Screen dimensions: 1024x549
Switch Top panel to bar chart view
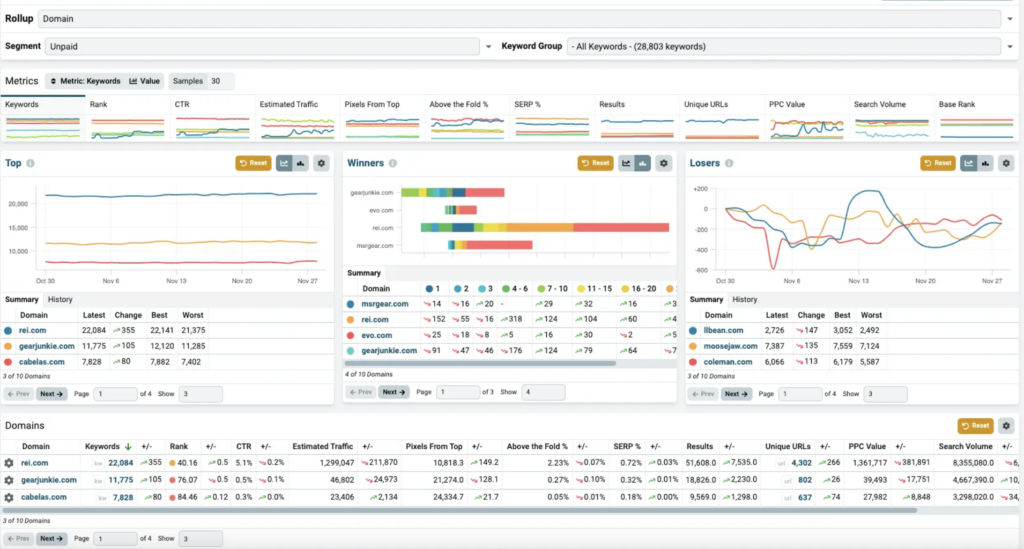300,163
